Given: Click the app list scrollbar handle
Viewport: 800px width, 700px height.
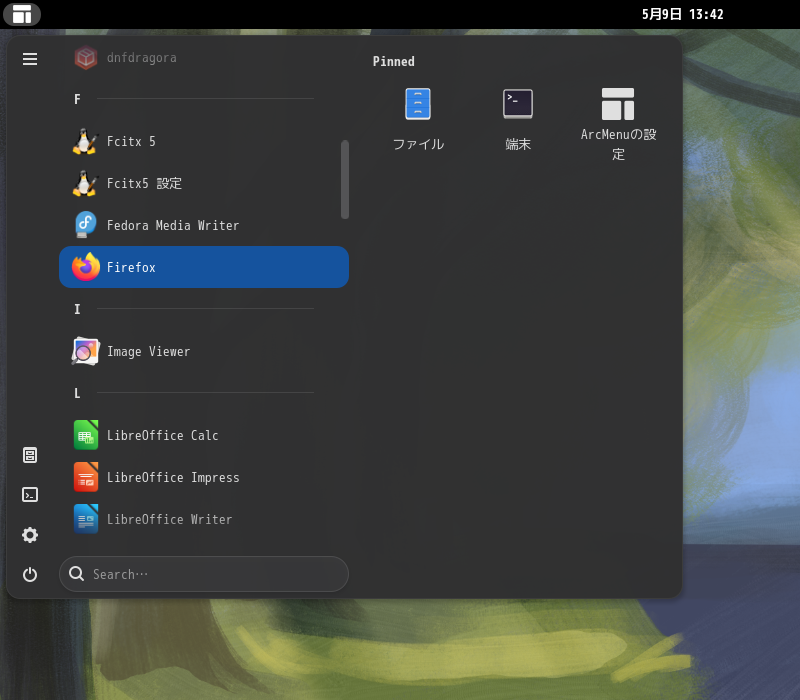Looking at the screenshot, I should (x=345, y=180).
